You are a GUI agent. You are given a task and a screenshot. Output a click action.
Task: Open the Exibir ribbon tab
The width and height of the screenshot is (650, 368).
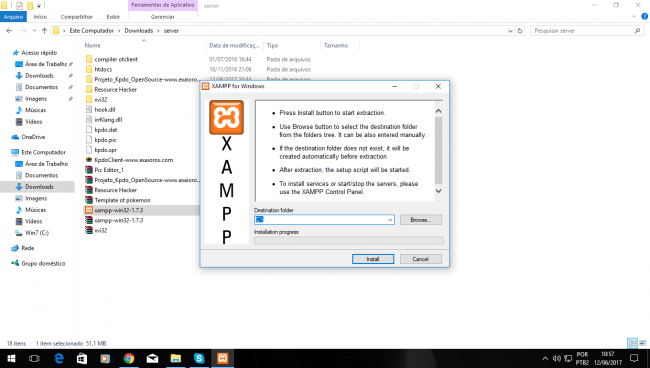click(x=113, y=17)
